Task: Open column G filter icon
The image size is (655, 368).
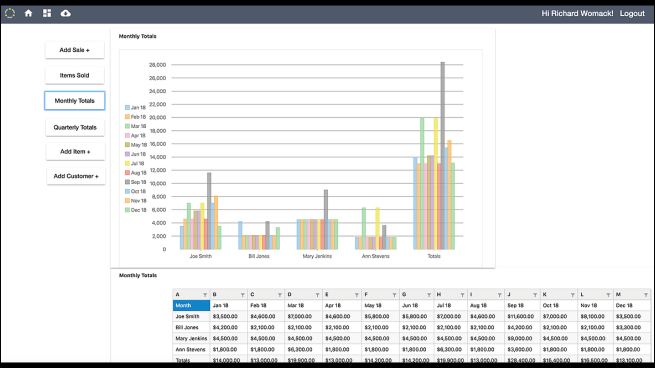Action: tap(429, 295)
